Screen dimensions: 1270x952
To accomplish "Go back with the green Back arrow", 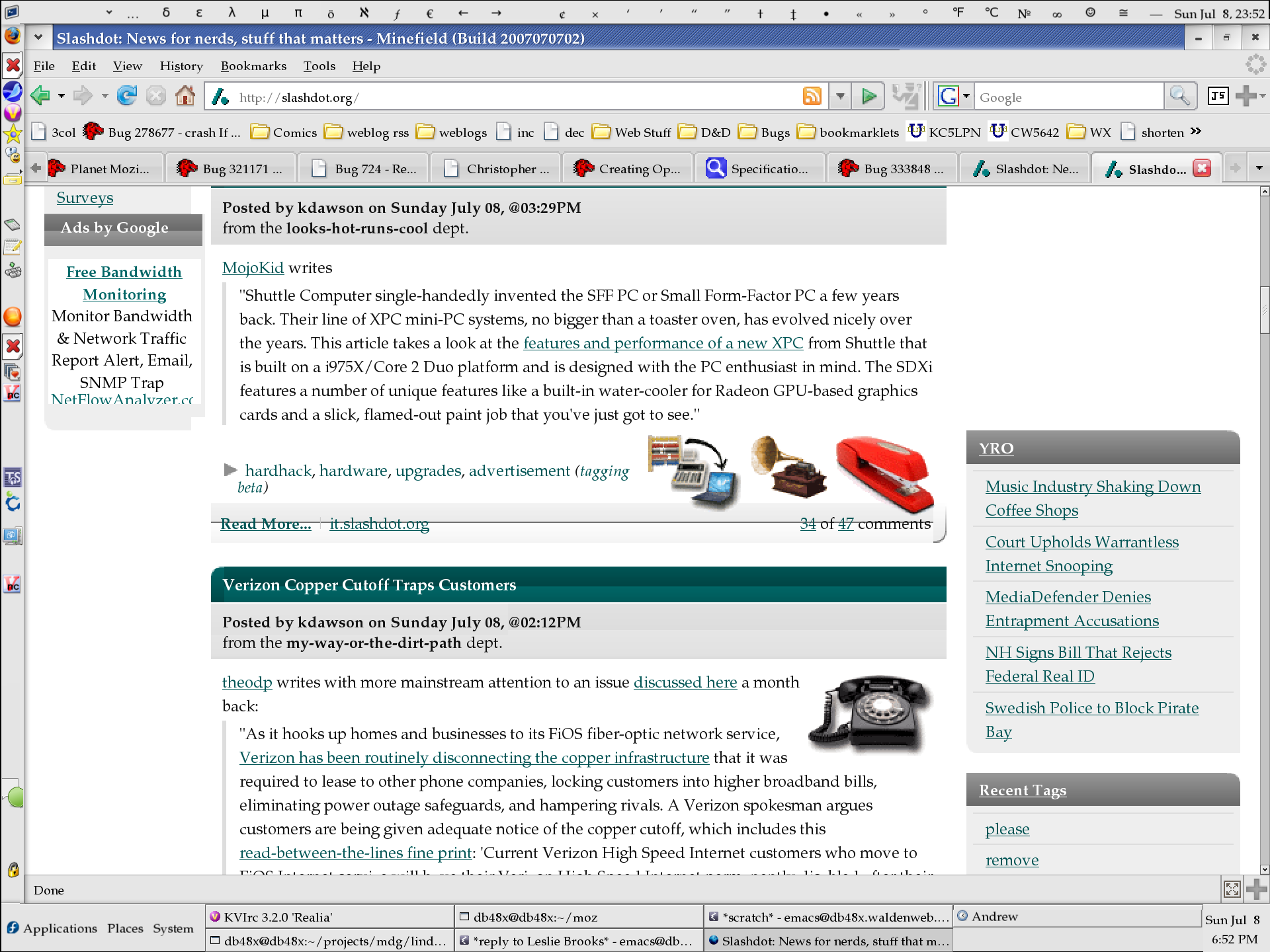I will [40, 97].
